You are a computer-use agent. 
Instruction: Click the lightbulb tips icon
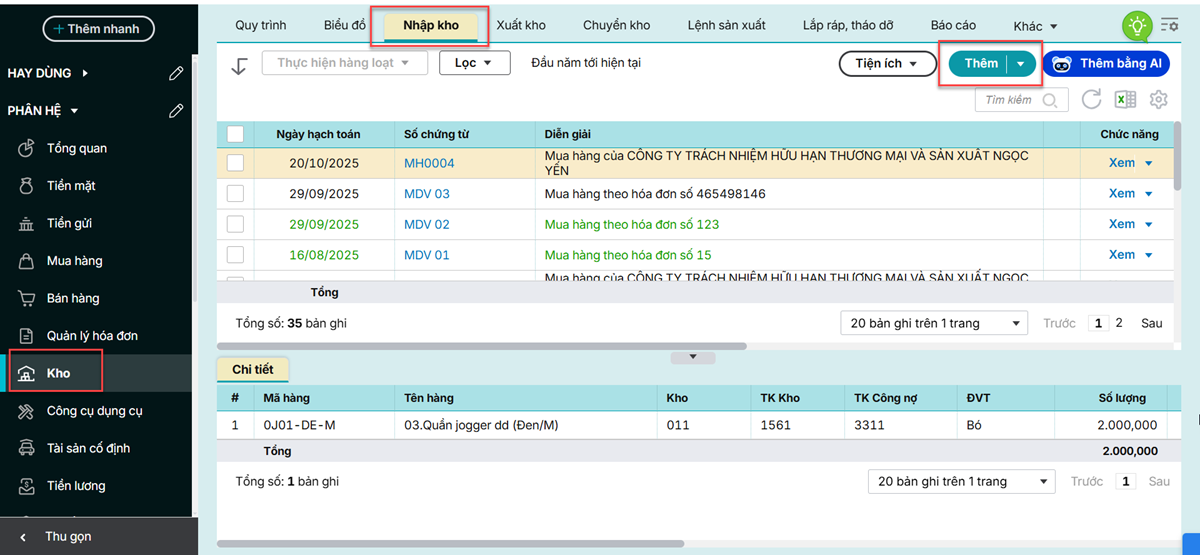pyautogui.click(x=1136, y=26)
